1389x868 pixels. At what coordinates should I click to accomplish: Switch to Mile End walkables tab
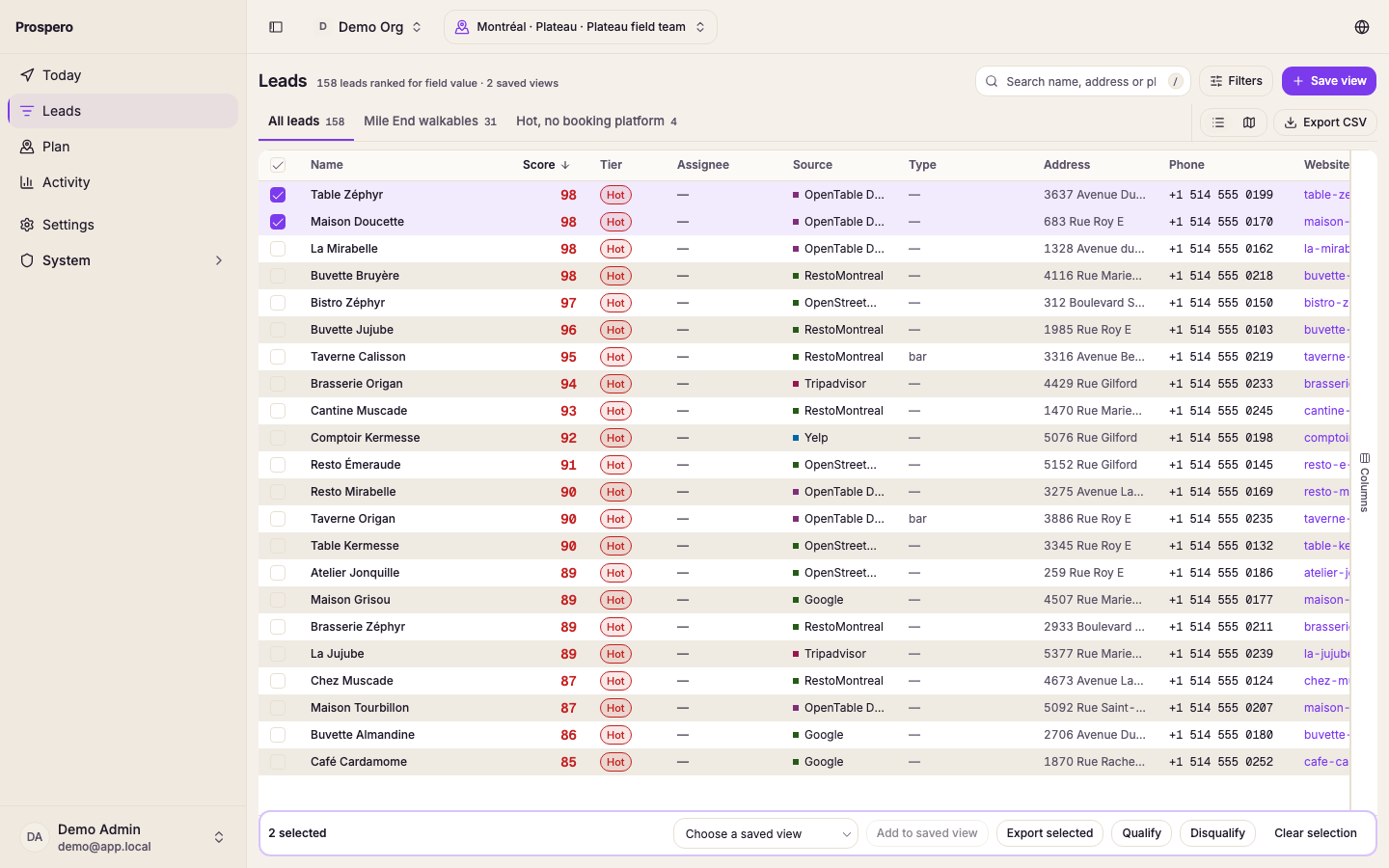point(430,122)
